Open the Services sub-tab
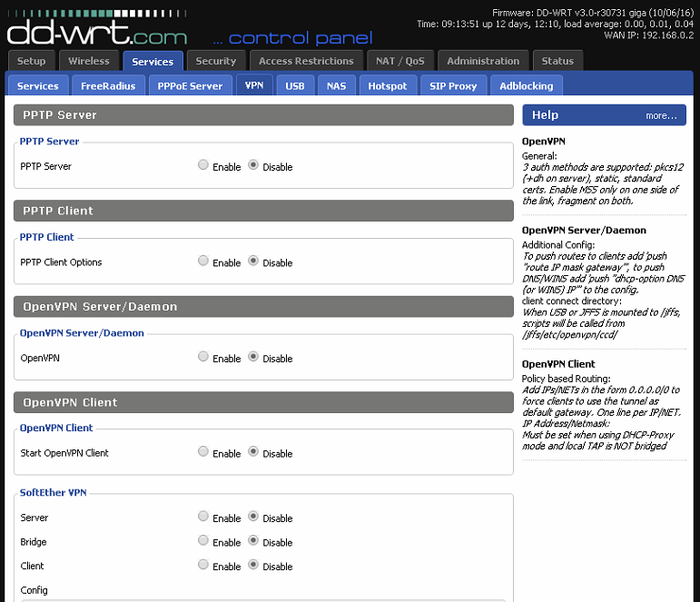 click(x=38, y=86)
